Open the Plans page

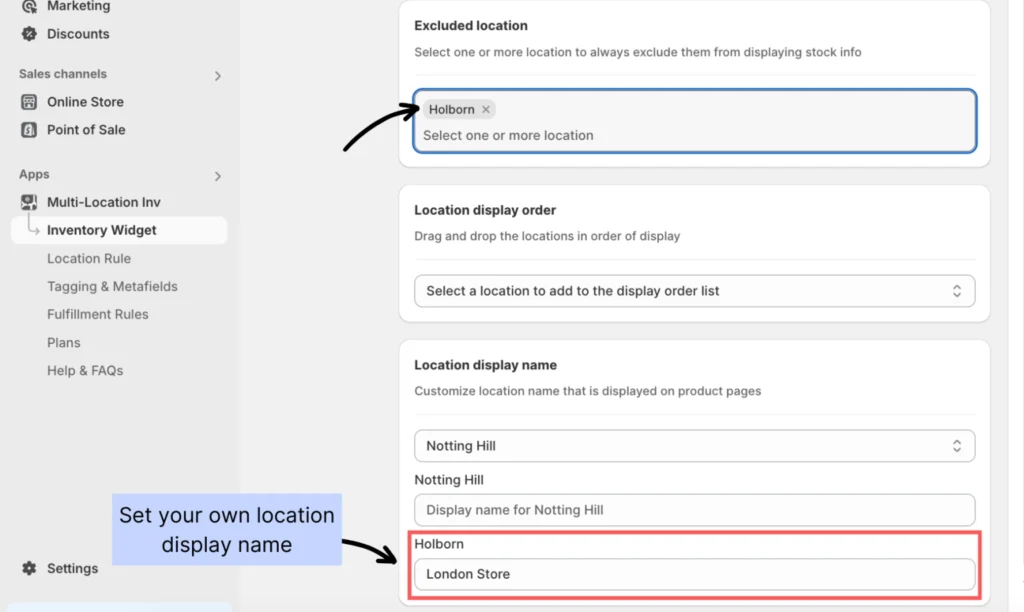click(64, 342)
